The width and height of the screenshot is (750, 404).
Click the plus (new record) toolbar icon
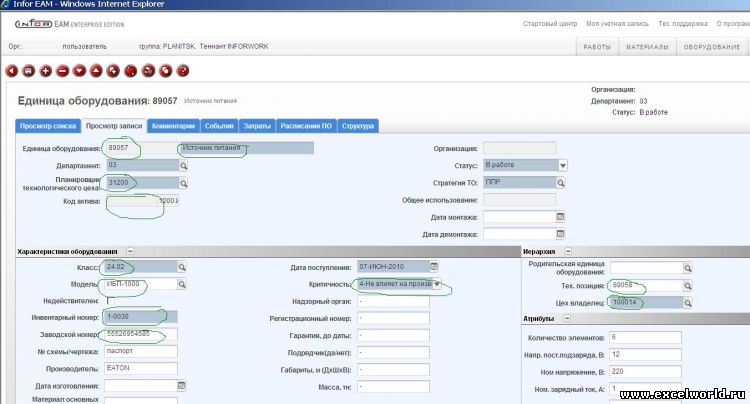click(46, 71)
